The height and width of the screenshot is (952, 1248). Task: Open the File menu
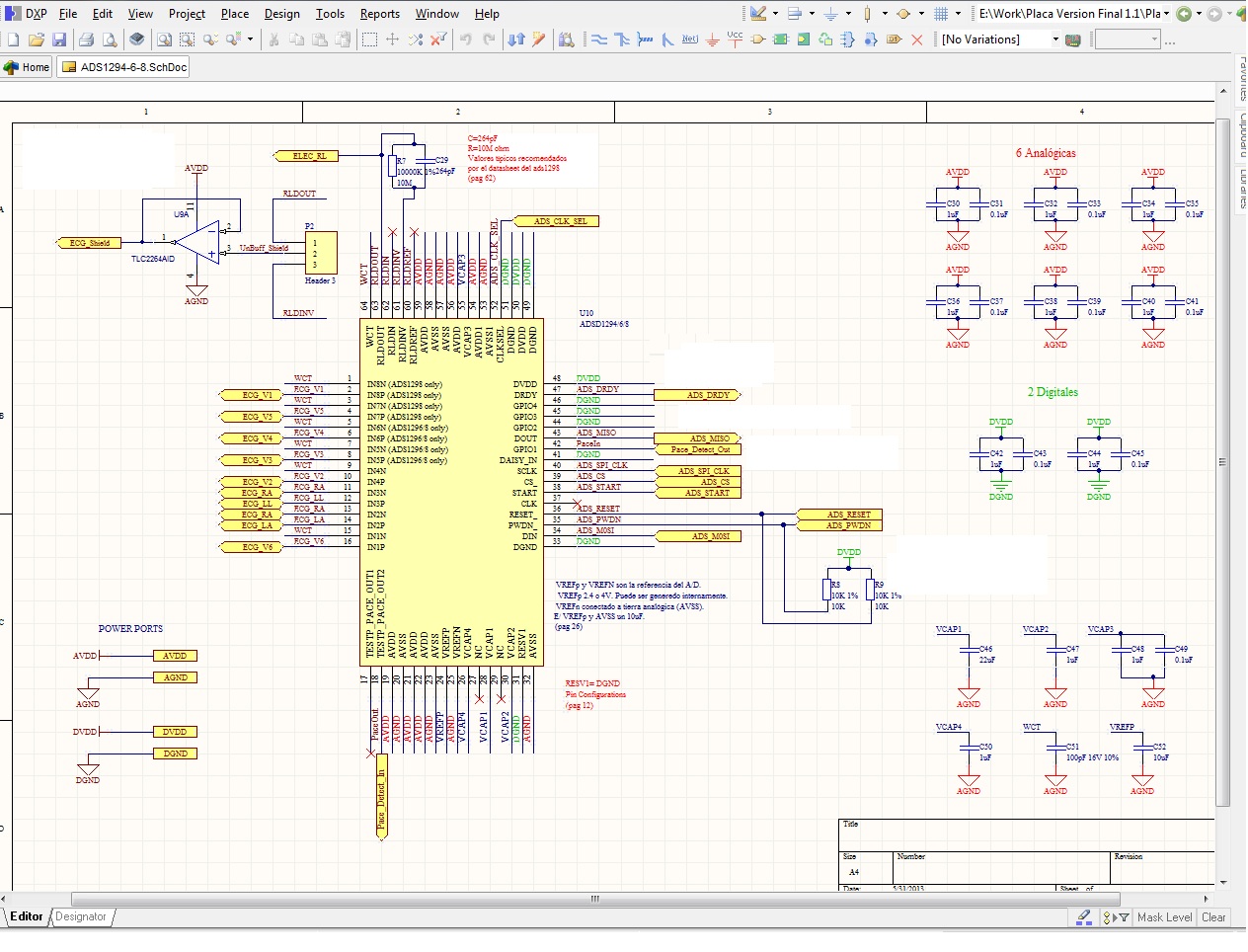[x=68, y=14]
